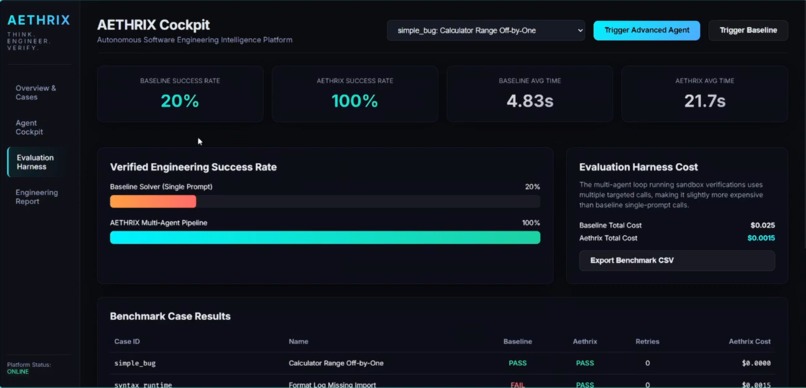Click the Baseline column header
806x388 pixels.
(518, 341)
